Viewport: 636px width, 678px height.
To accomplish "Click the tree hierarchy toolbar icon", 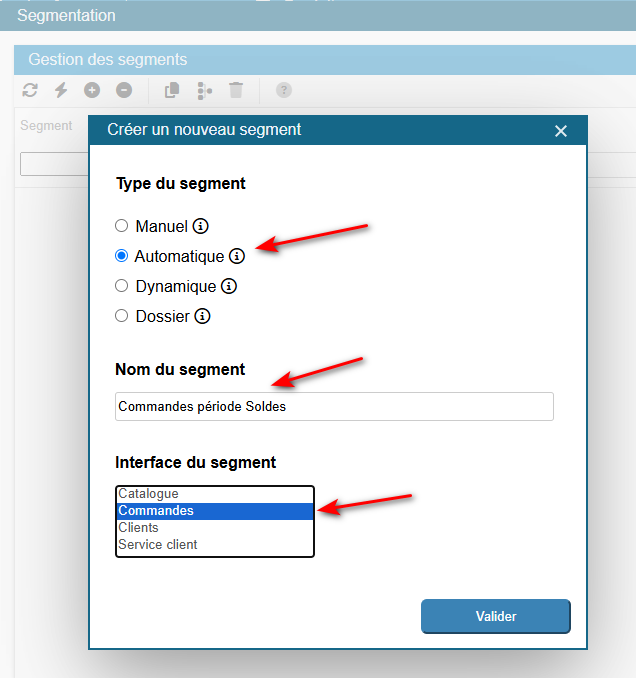I will pyautogui.click(x=204, y=90).
